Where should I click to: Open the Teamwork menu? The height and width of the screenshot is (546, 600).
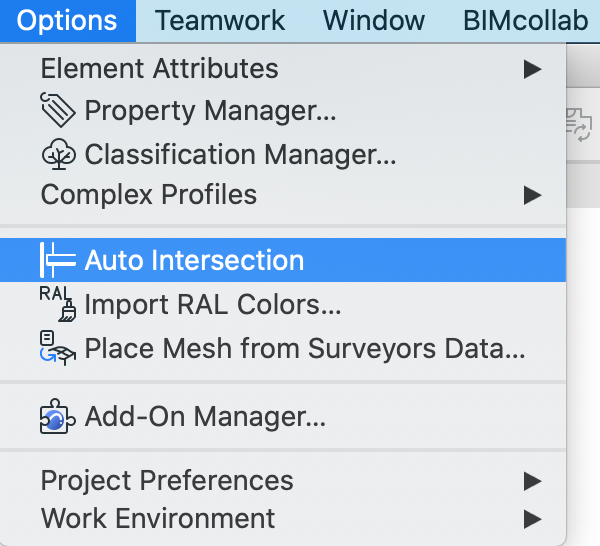coord(220,20)
